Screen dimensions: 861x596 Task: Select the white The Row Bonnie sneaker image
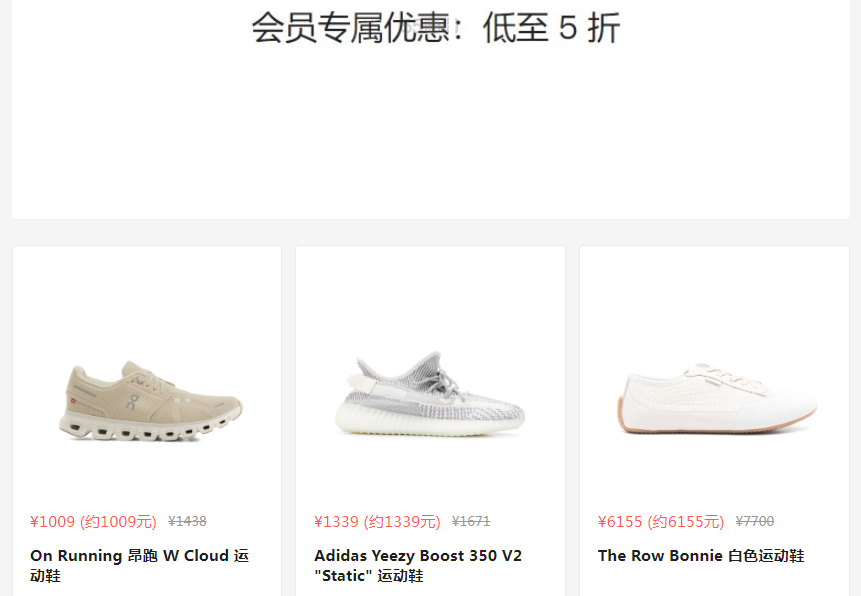(717, 398)
